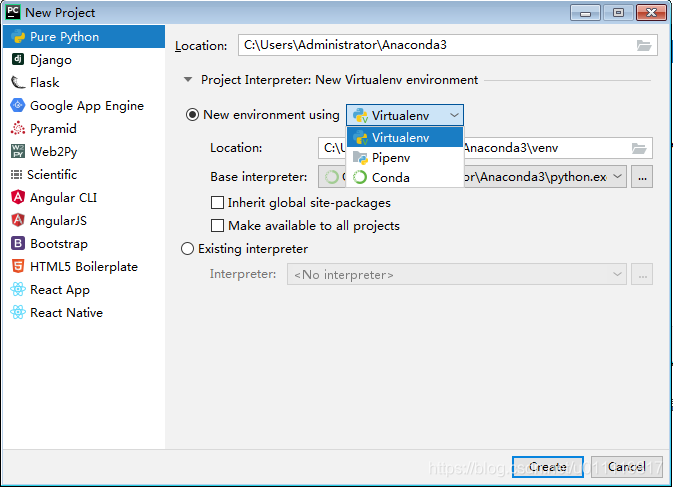Check Make available to all projects
The width and height of the screenshot is (673, 487).
[217, 226]
